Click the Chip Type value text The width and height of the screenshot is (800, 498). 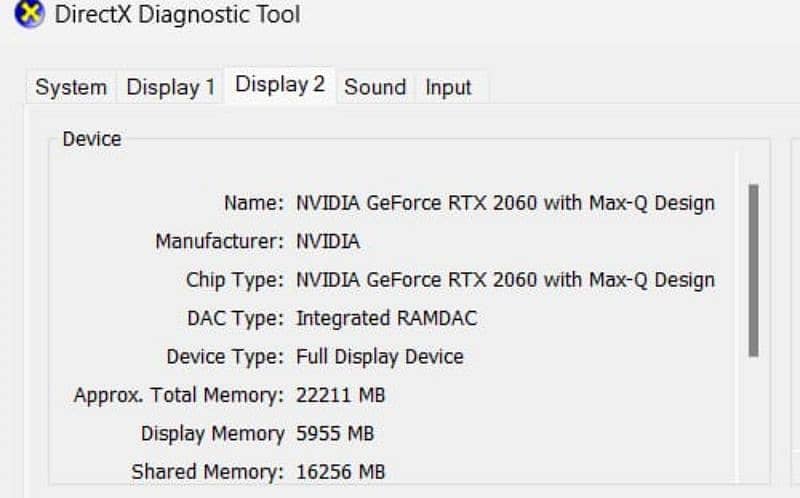point(505,279)
